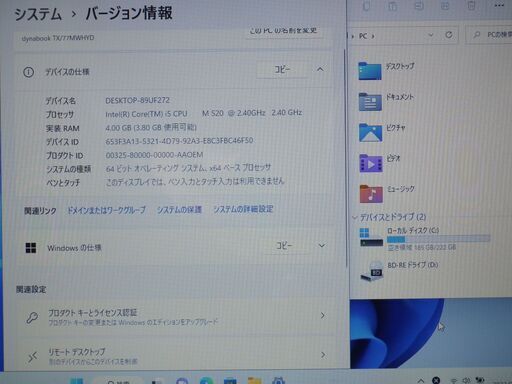This screenshot has width=512, height=384.
Task: Click the remote desktop icon beside リモート デスクトップ
Action: point(32,357)
